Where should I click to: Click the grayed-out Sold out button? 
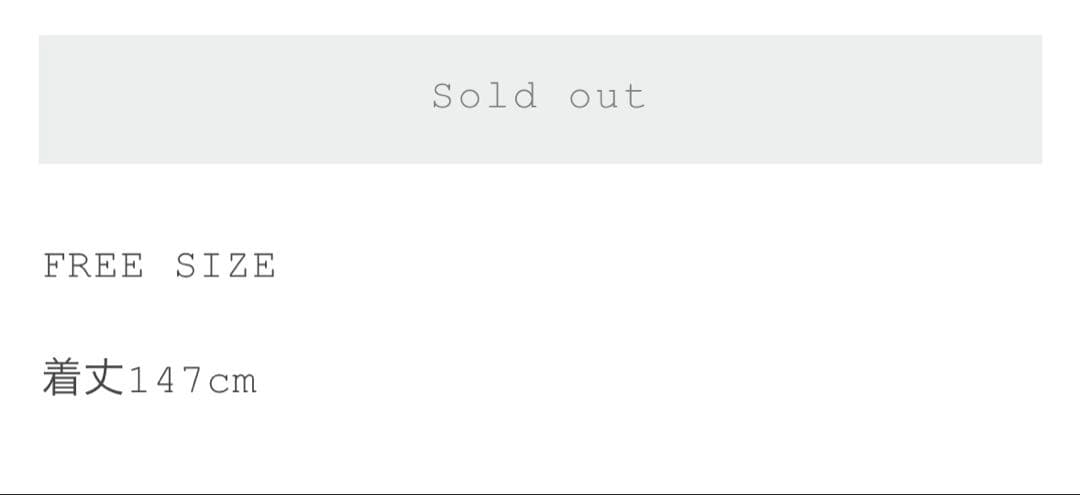(540, 99)
